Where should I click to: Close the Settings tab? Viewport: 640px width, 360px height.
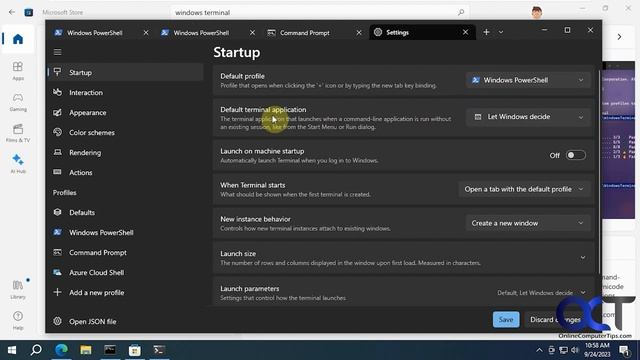point(465,32)
